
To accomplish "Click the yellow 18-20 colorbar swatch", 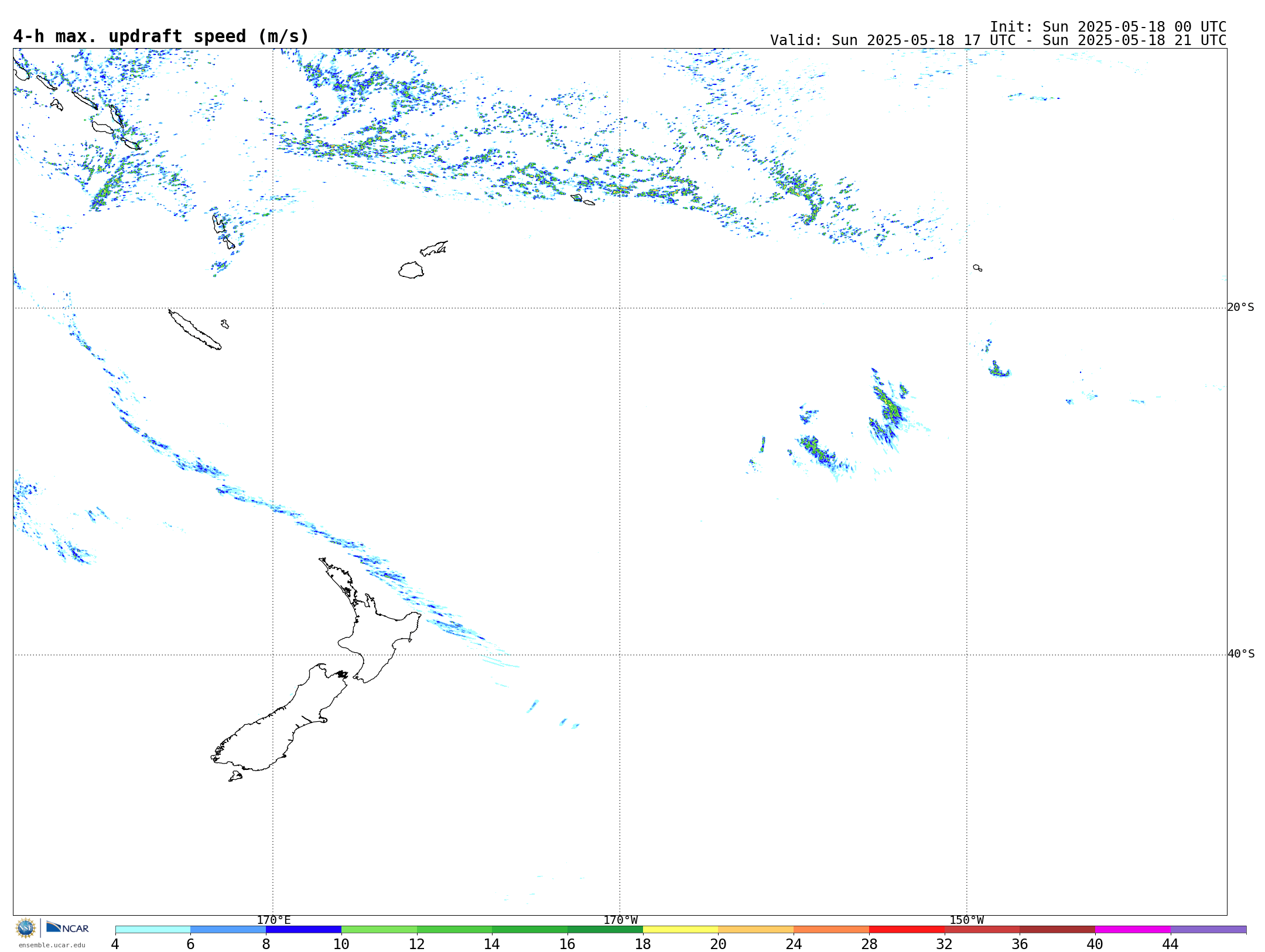I will (681, 930).
